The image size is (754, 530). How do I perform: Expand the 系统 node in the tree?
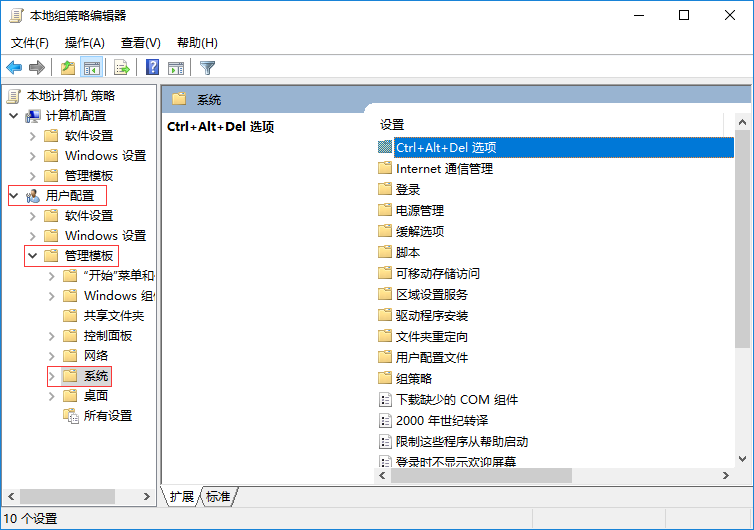pos(52,376)
